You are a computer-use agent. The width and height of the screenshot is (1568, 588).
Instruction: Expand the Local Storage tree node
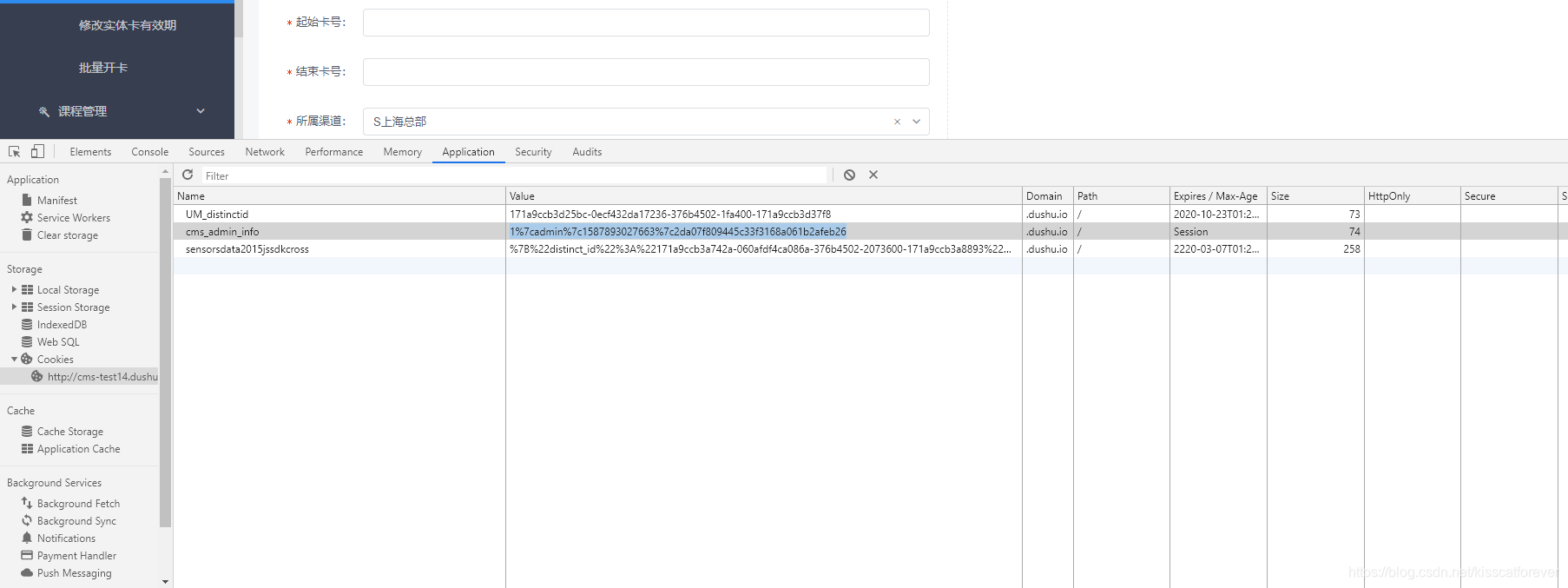[x=14, y=289]
